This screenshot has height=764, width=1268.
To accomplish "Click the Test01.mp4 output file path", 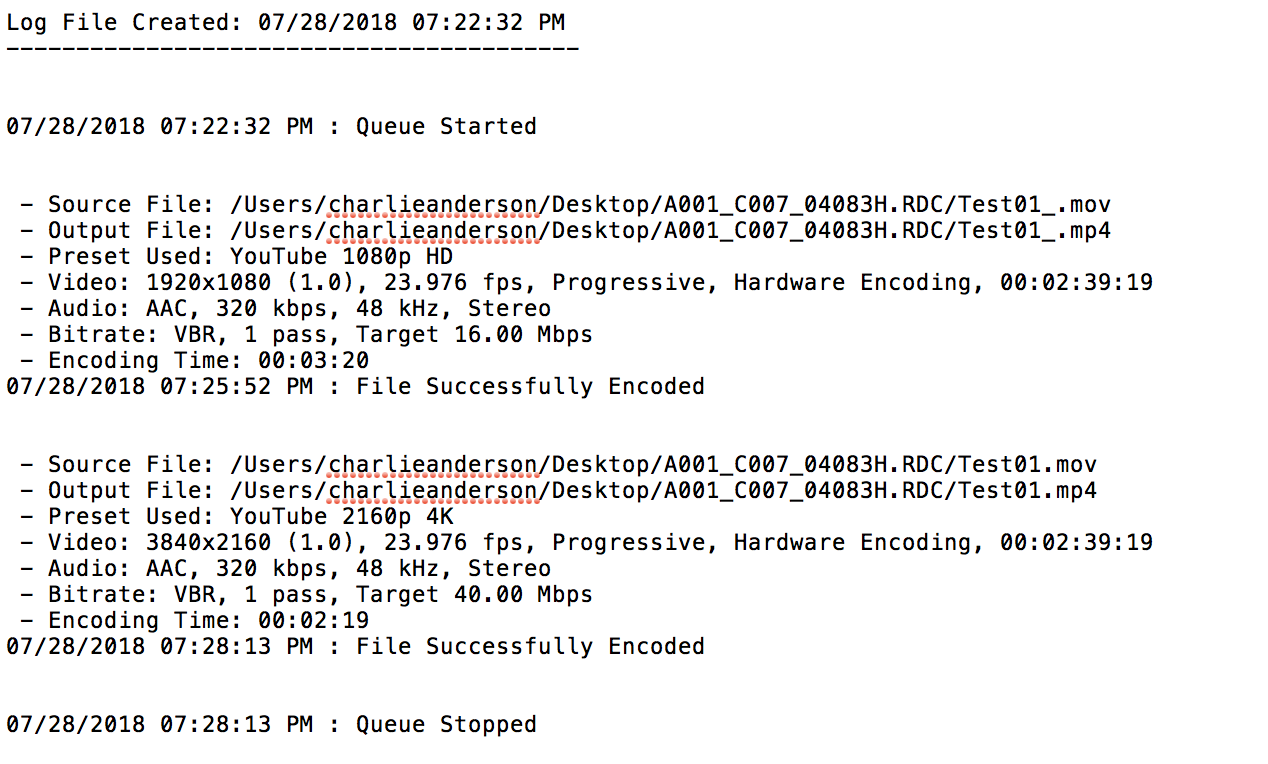I will pos(663,491).
